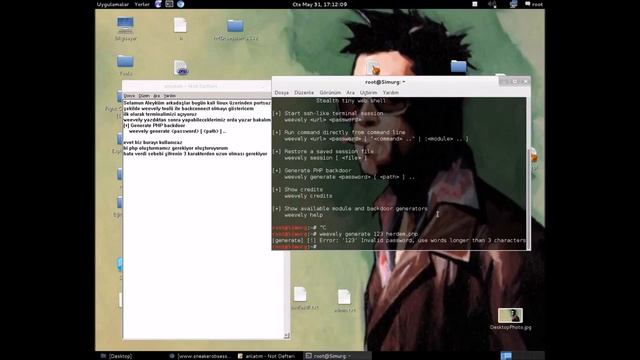This screenshot has width=640, height=360.
Task: Open the root user menu
Action: pyautogui.click(x=534, y=4)
